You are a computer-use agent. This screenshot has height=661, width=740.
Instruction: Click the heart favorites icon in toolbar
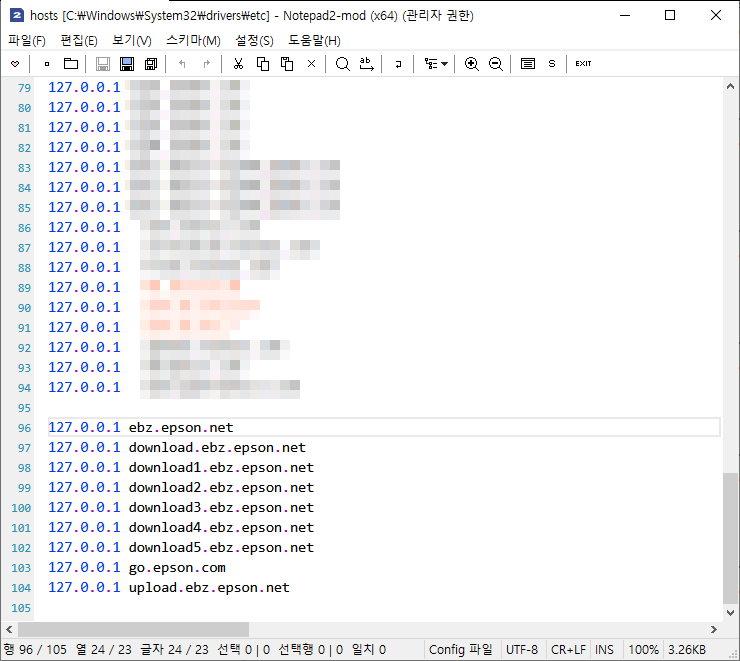pos(15,64)
